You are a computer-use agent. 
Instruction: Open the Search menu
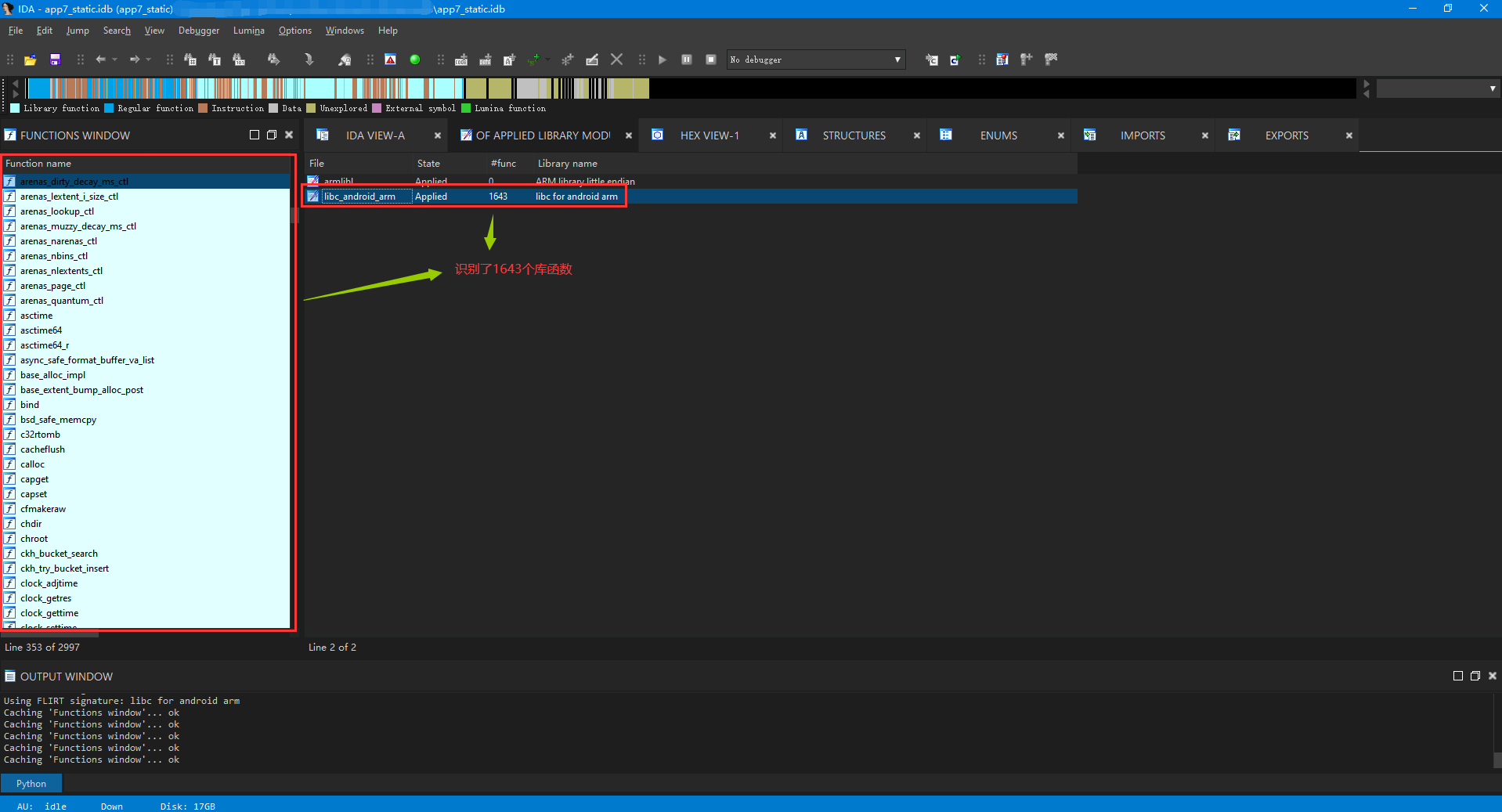(117, 31)
